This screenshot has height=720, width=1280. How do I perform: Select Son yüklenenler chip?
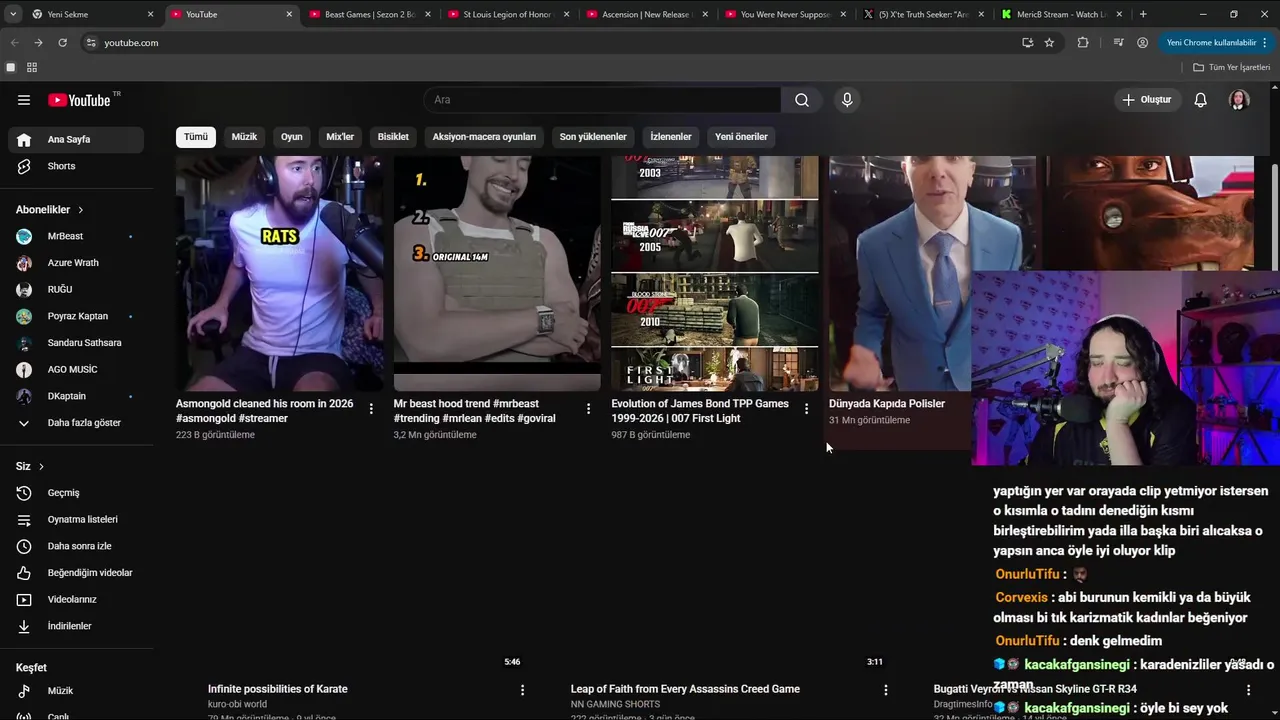593,137
